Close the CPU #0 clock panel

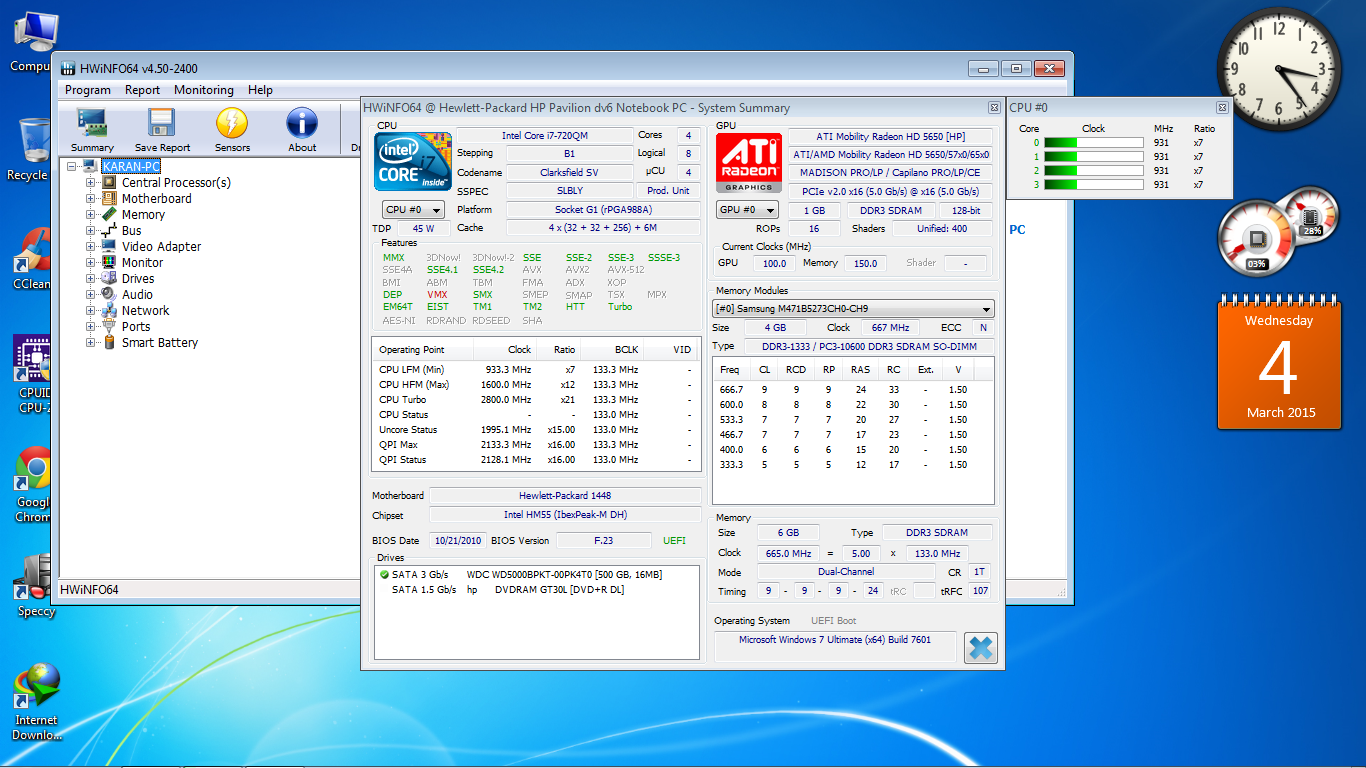[x=1222, y=108]
